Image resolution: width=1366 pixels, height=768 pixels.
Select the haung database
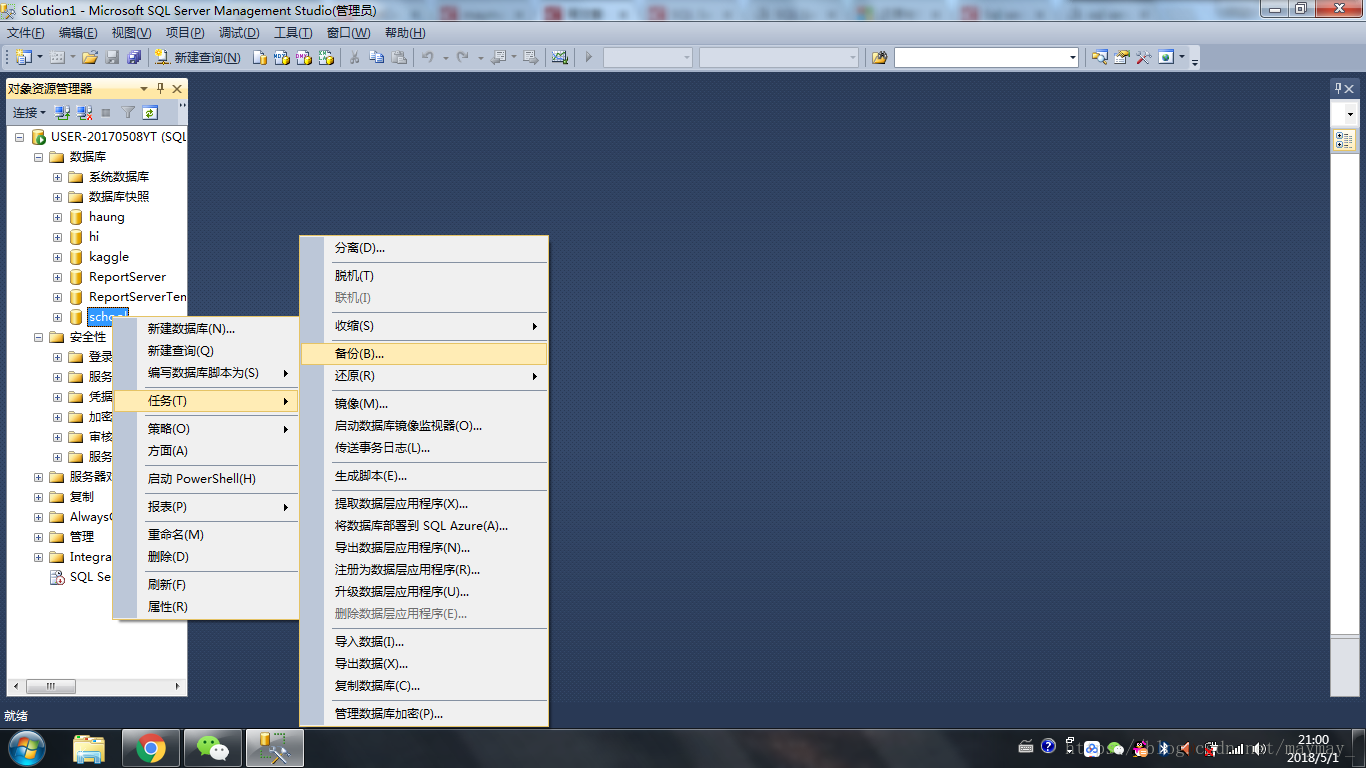pyautogui.click(x=106, y=217)
